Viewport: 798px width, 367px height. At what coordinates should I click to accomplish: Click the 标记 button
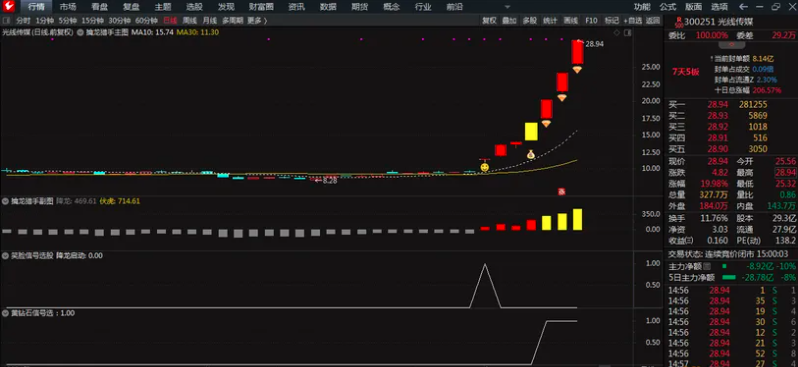(611, 21)
